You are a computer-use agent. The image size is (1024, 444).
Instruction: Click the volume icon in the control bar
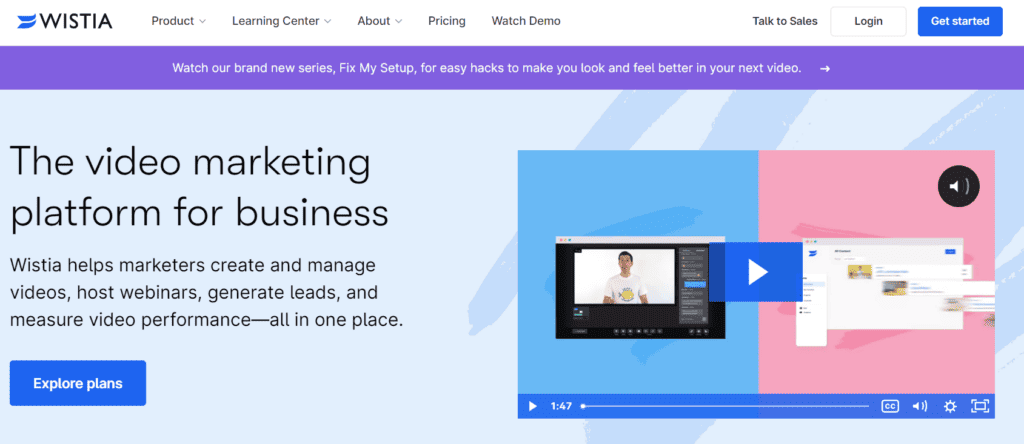[x=920, y=406]
